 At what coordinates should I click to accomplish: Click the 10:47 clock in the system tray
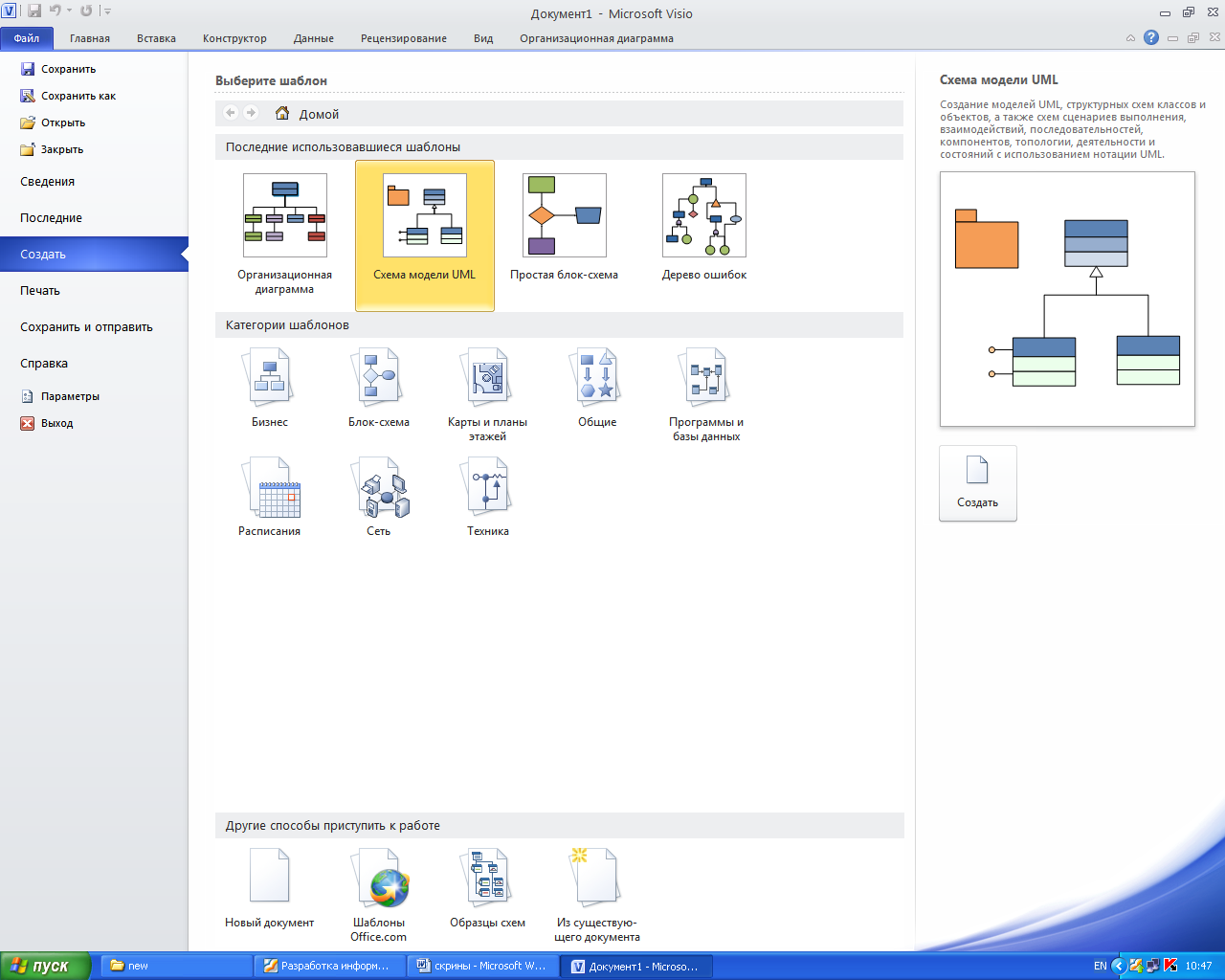(1198, 966)
